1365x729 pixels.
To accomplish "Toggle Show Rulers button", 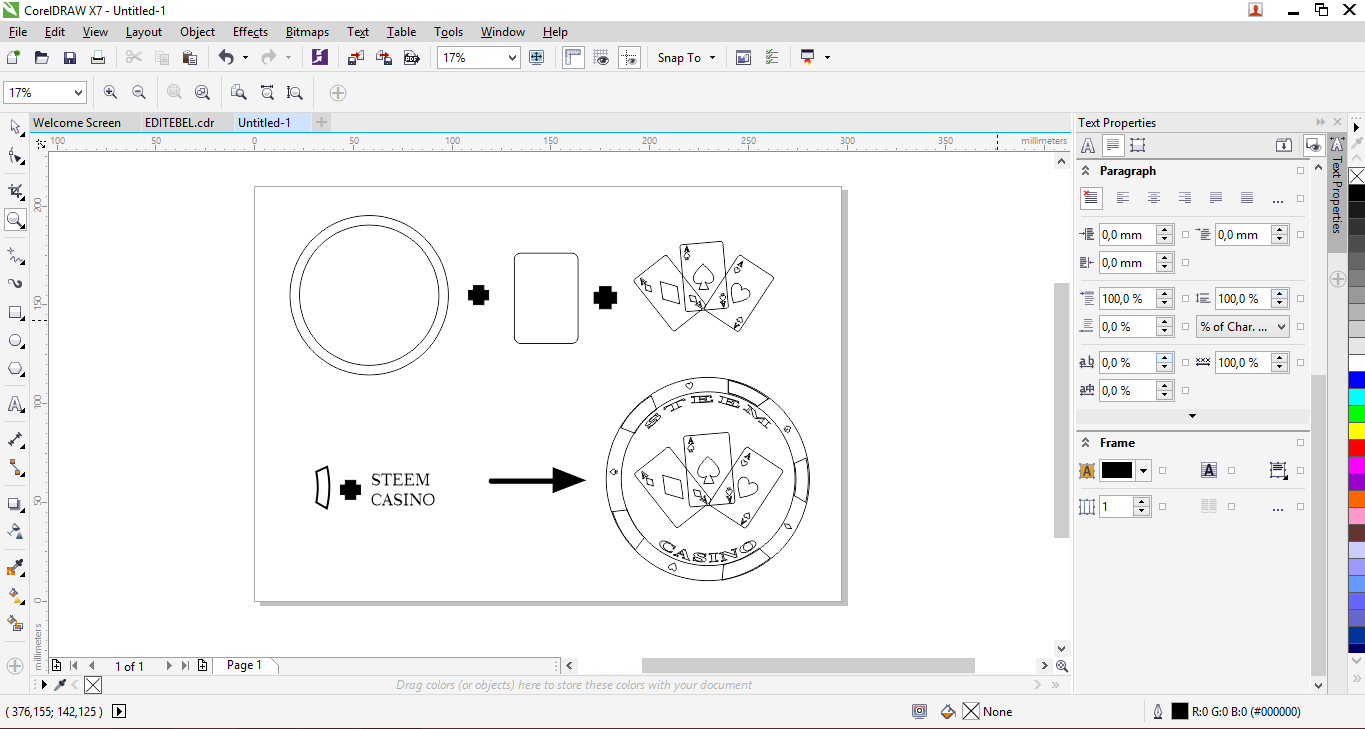I will point(573,58).
